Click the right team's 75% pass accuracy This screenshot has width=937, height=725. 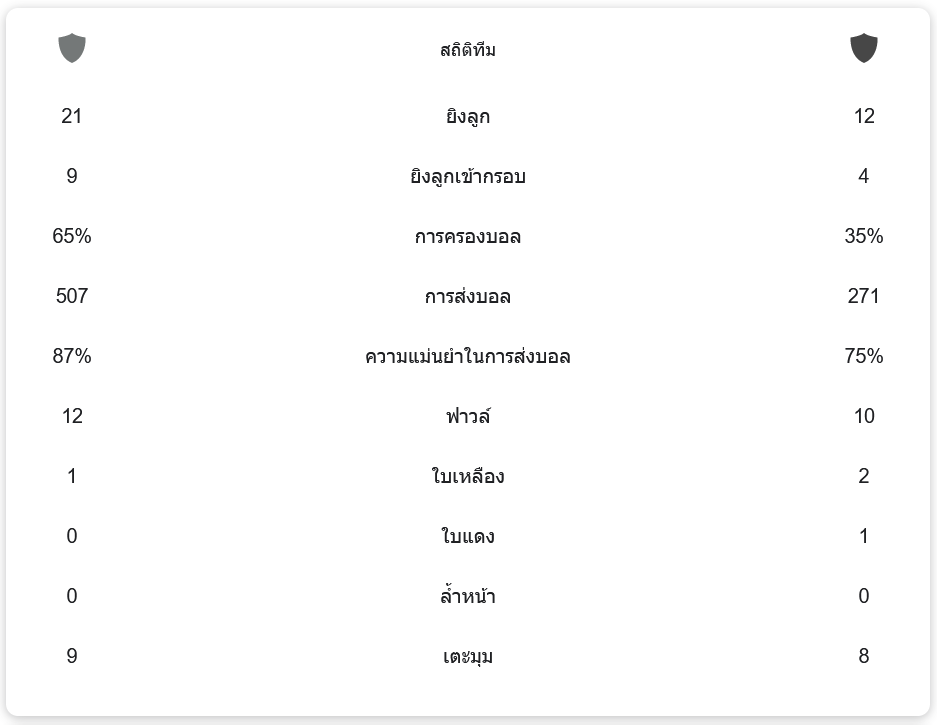tap(864, 357)
